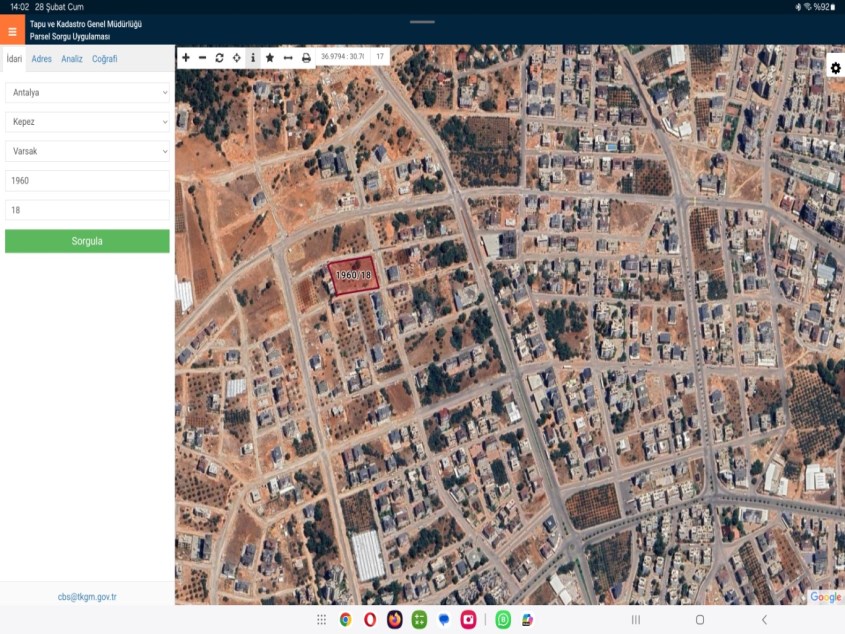845x634 pixels.
Task: Expand the Antalya province dropdown
Action: (87, 93)
